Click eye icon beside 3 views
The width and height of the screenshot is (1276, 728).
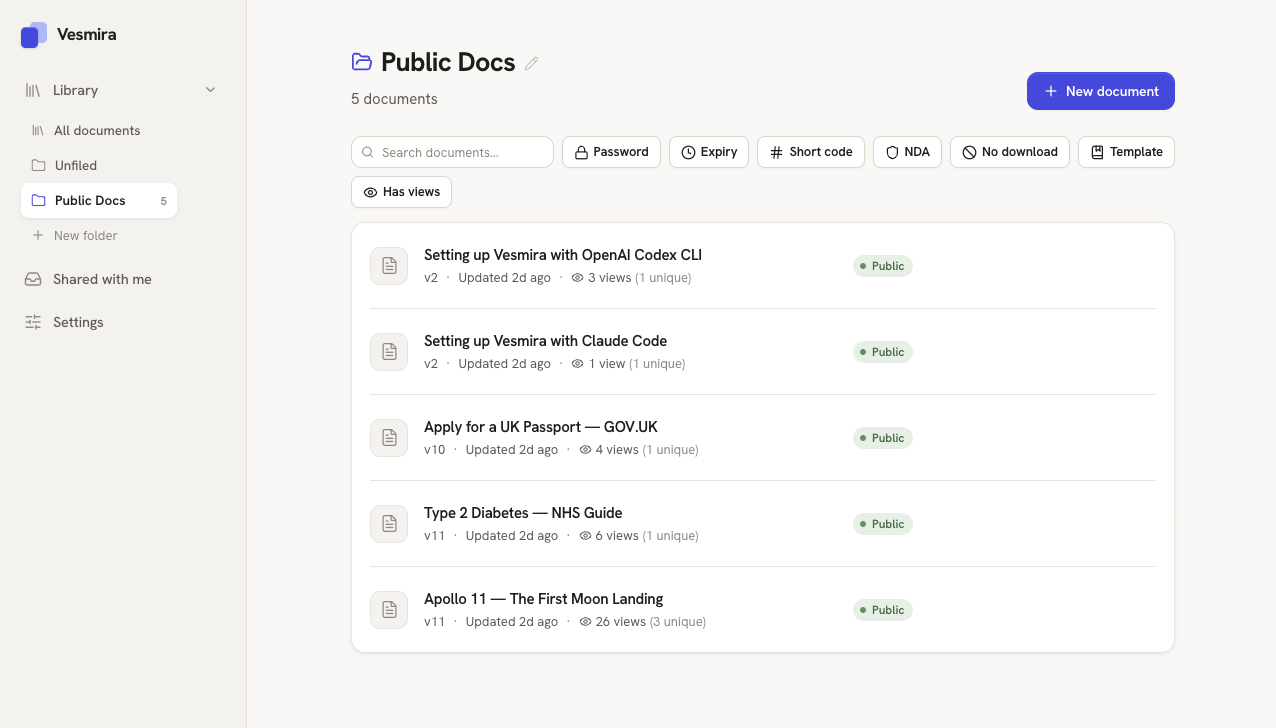[x=577, y=278]
